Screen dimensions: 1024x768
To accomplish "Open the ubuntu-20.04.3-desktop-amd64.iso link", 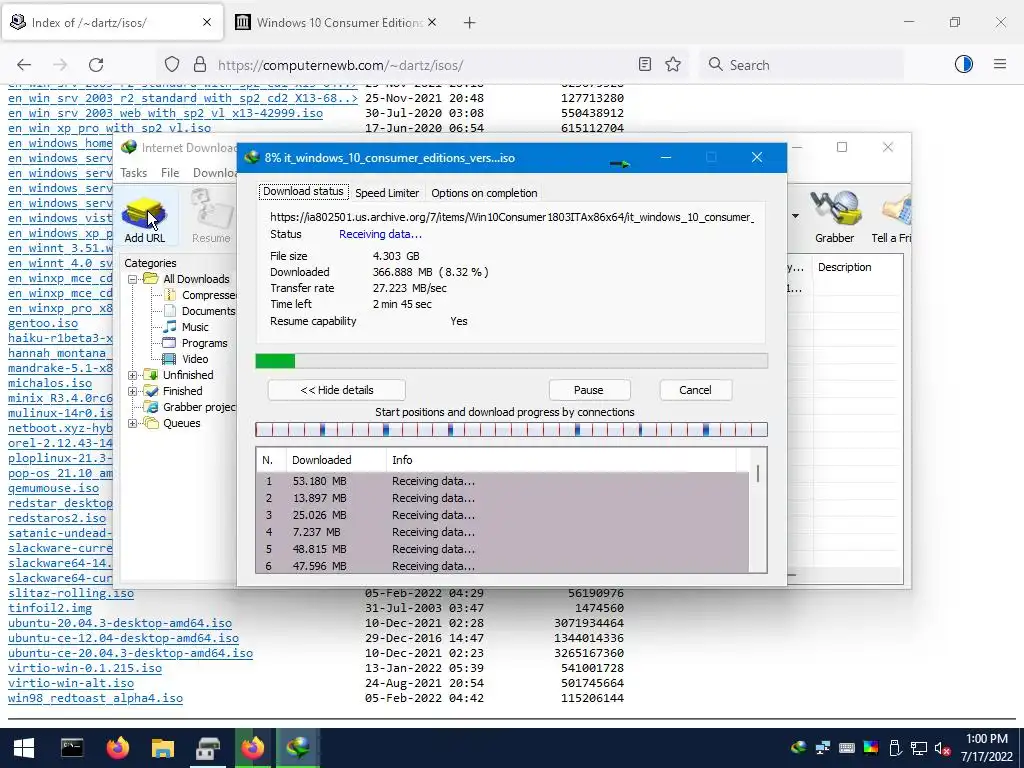I will tap(120, 623).
